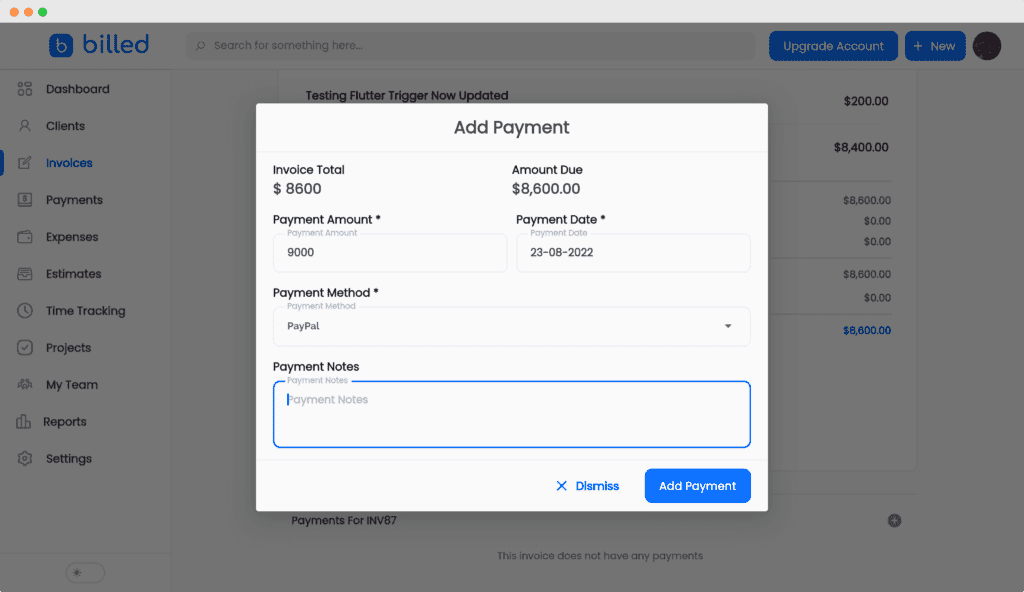
Task: Click the Upgrade Account button
Action: coord(833,46)
